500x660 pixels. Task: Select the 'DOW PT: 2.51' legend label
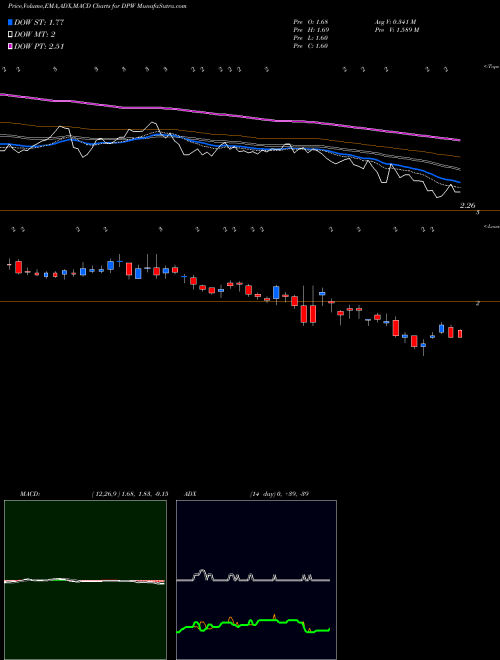39,46
